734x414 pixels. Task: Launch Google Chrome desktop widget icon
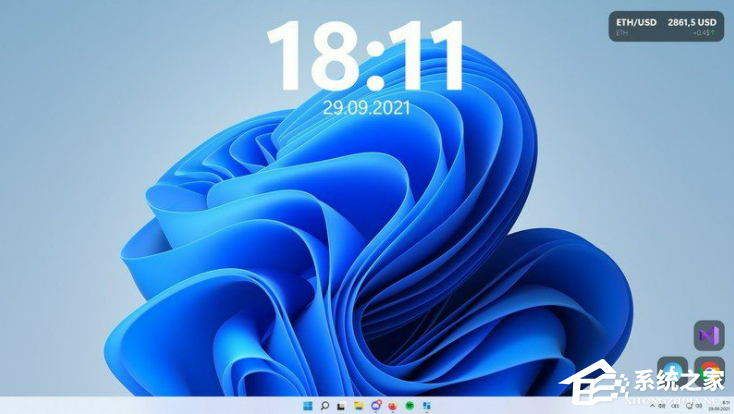710,370
